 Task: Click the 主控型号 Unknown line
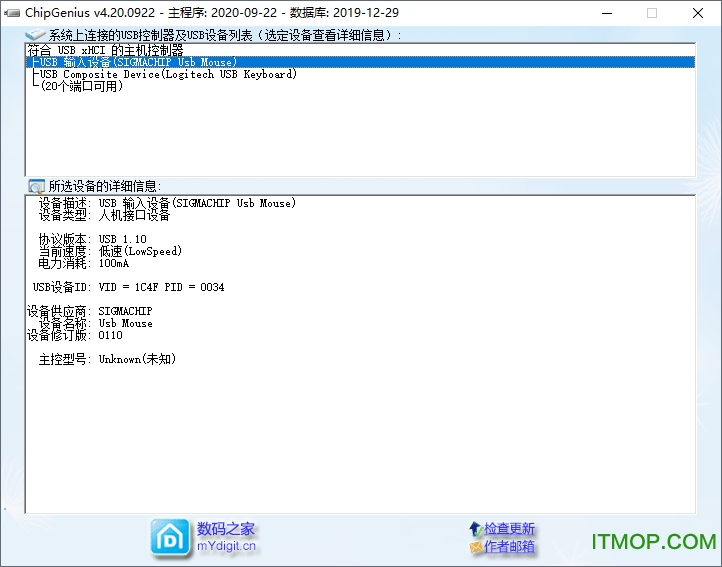click(107, 359)
